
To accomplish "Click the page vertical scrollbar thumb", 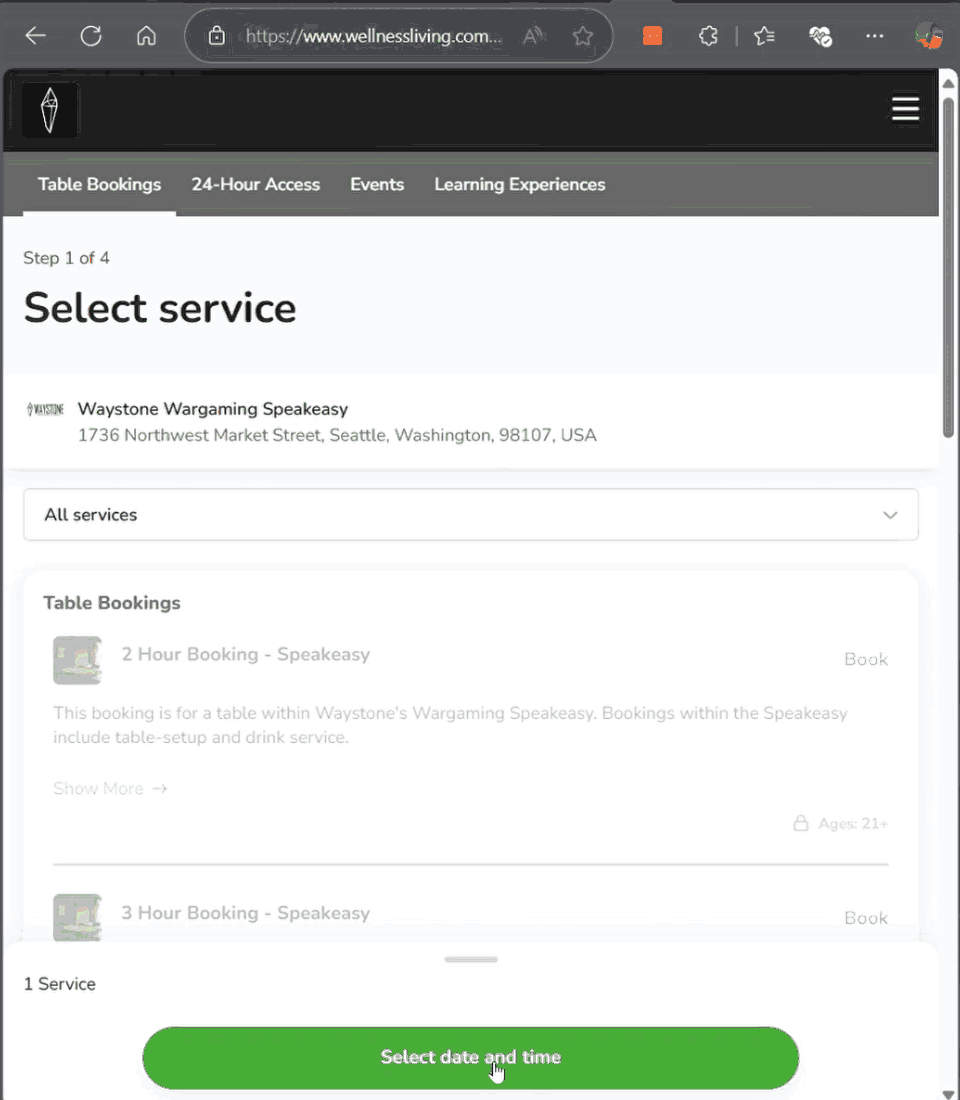I will pyautogui.click(x=948, y=267).
